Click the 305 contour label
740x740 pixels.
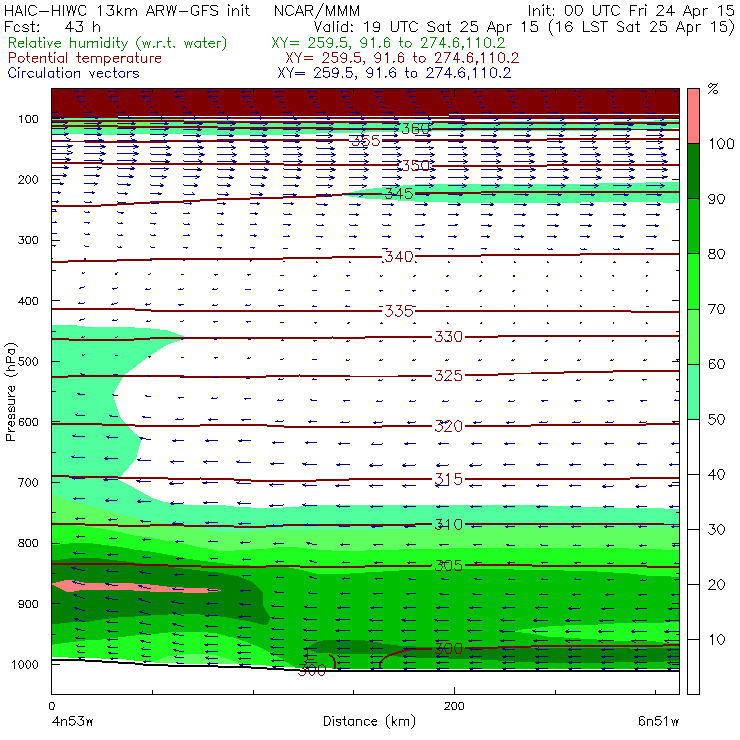[x=448, y=565]
